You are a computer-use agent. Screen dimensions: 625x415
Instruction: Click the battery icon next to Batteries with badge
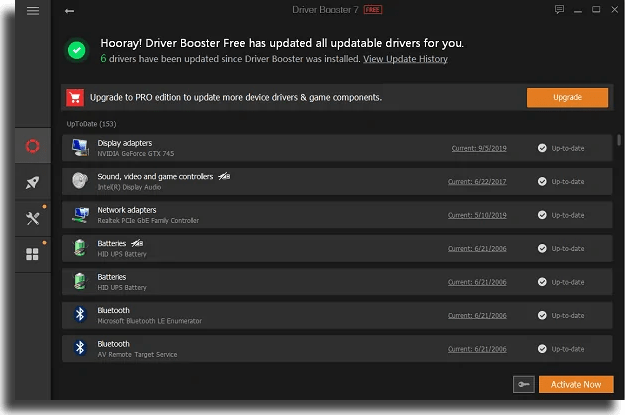[80, 248]
